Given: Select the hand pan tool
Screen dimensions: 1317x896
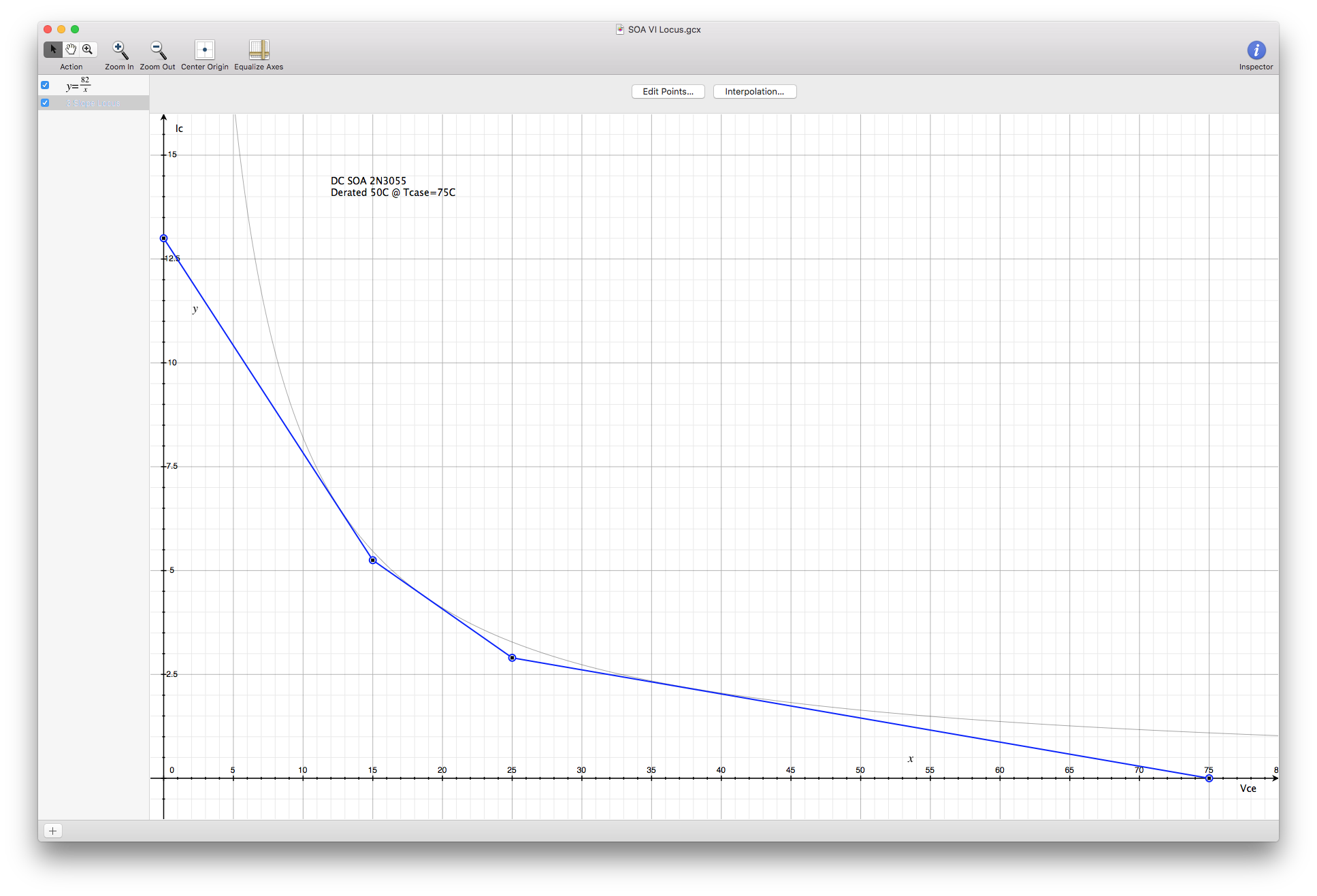Looking at the screenshot, I should pyautogui.click(x=71, y=50).
